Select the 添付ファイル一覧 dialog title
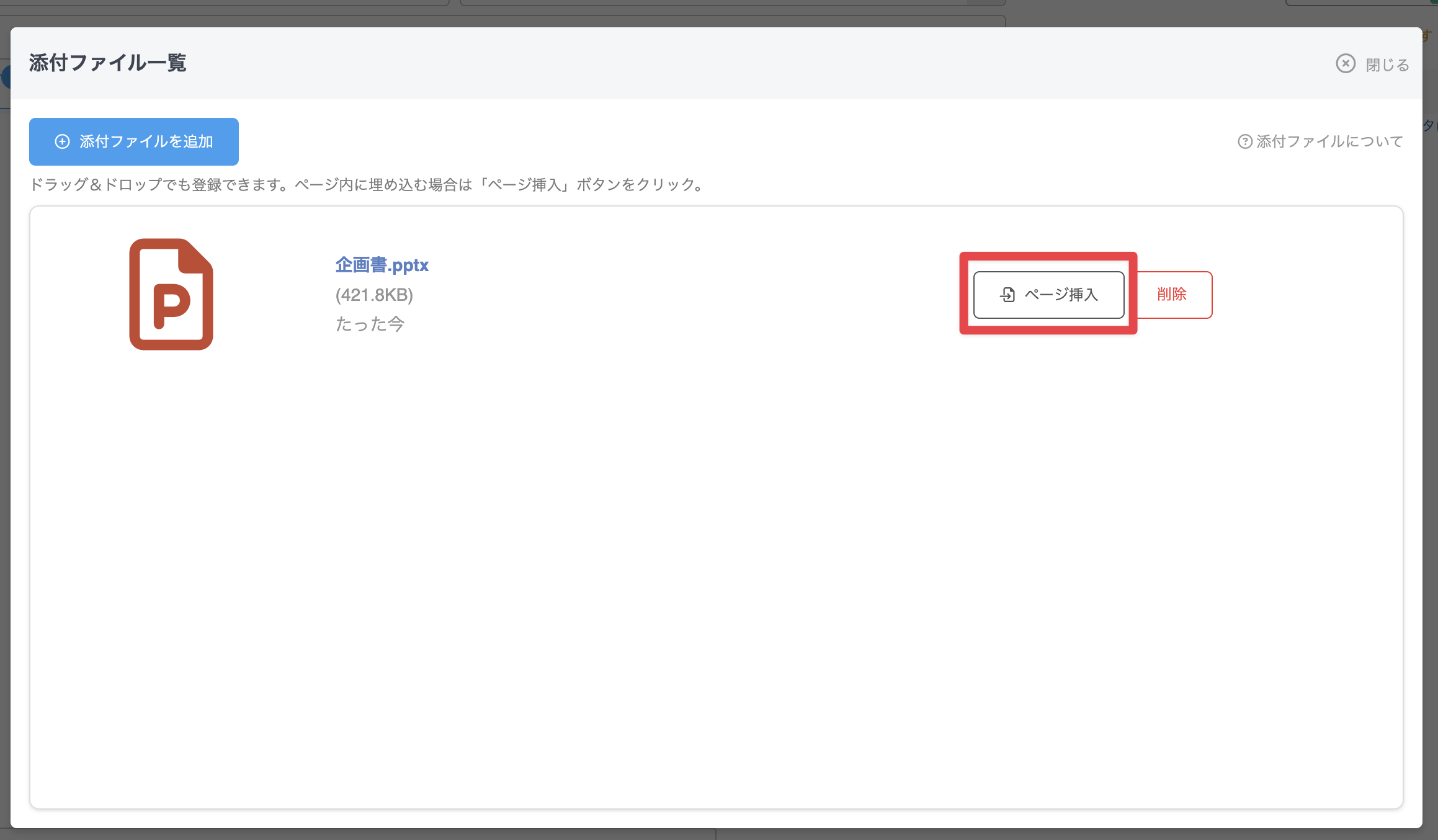This screenshot has height=840, width=1438. (x=107, y=63)
